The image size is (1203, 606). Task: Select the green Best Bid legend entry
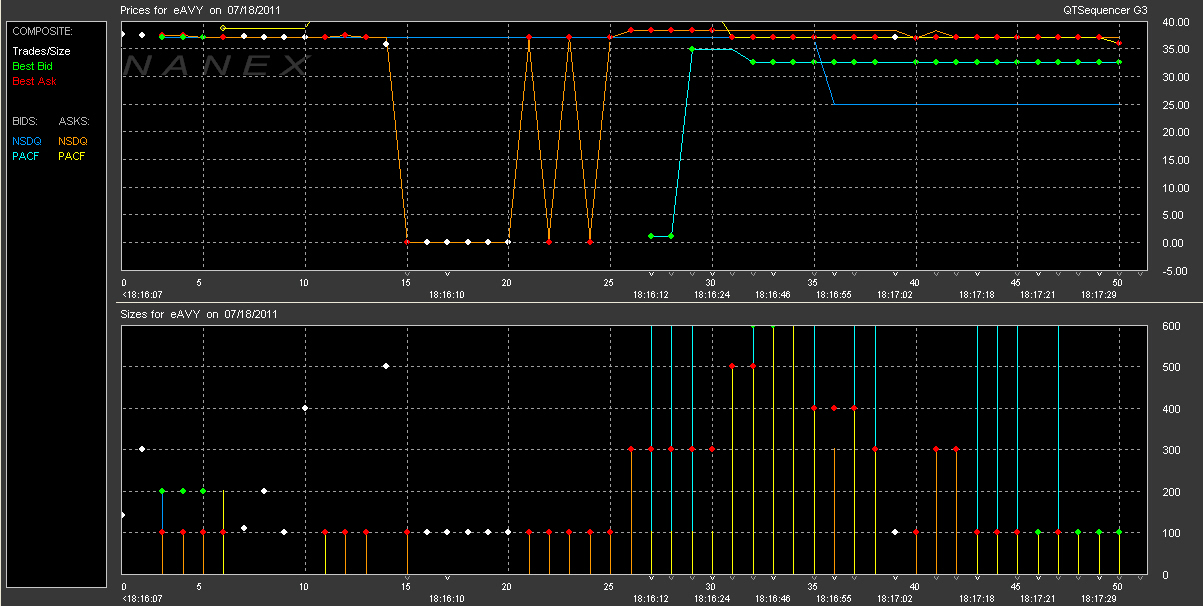click(32, 66)
